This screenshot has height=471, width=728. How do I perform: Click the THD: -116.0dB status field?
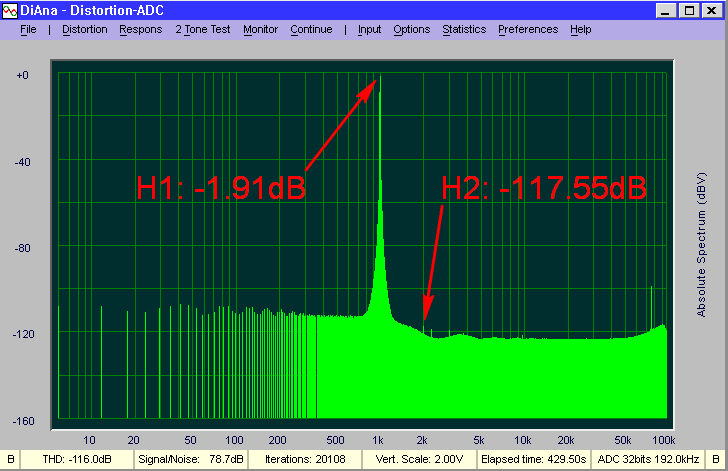77,459
